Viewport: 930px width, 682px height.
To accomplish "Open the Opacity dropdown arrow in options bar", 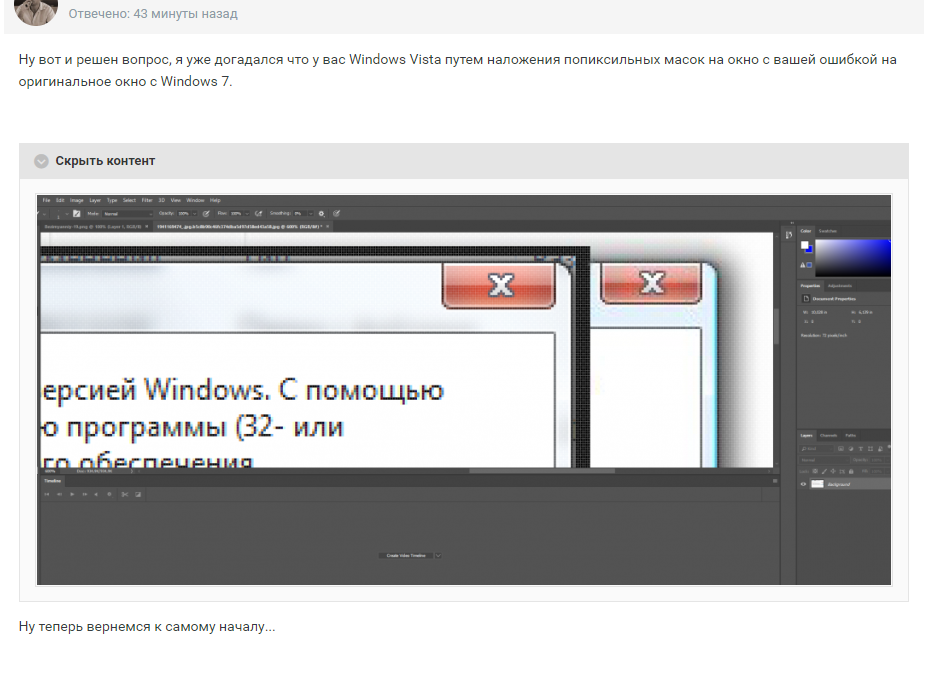I will coord(194,214).
